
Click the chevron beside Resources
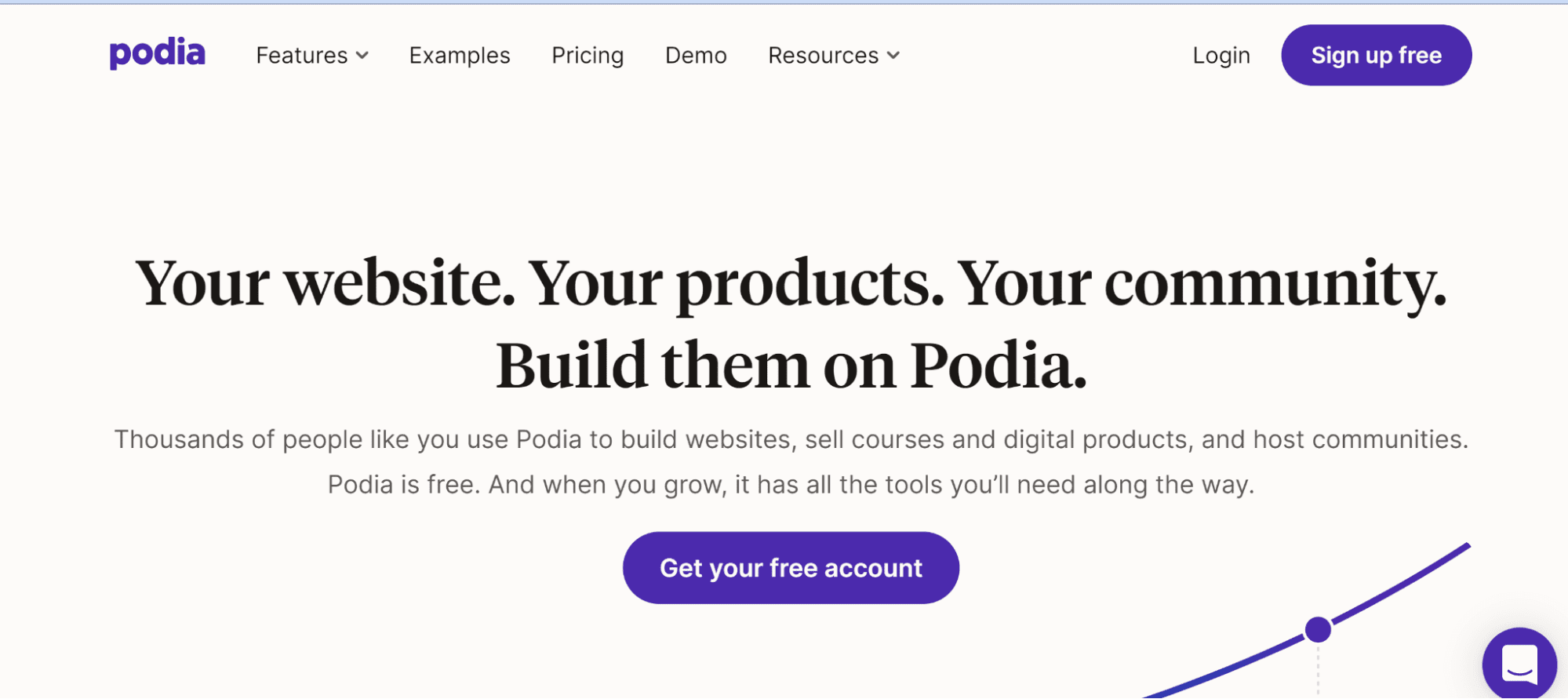point(893,56)
